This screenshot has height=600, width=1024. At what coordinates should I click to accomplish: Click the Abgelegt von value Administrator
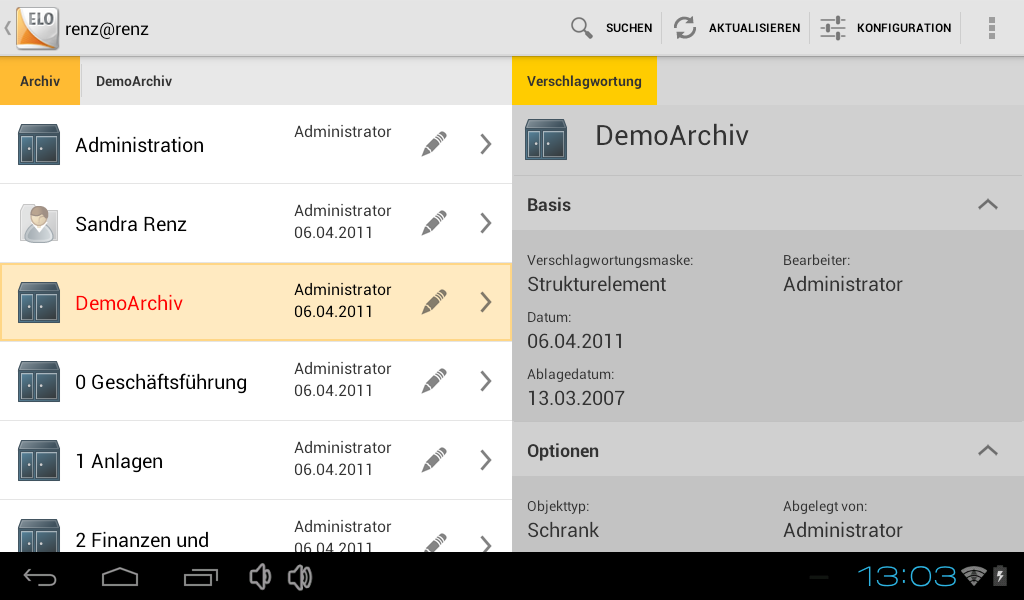(x=842, y=530)
